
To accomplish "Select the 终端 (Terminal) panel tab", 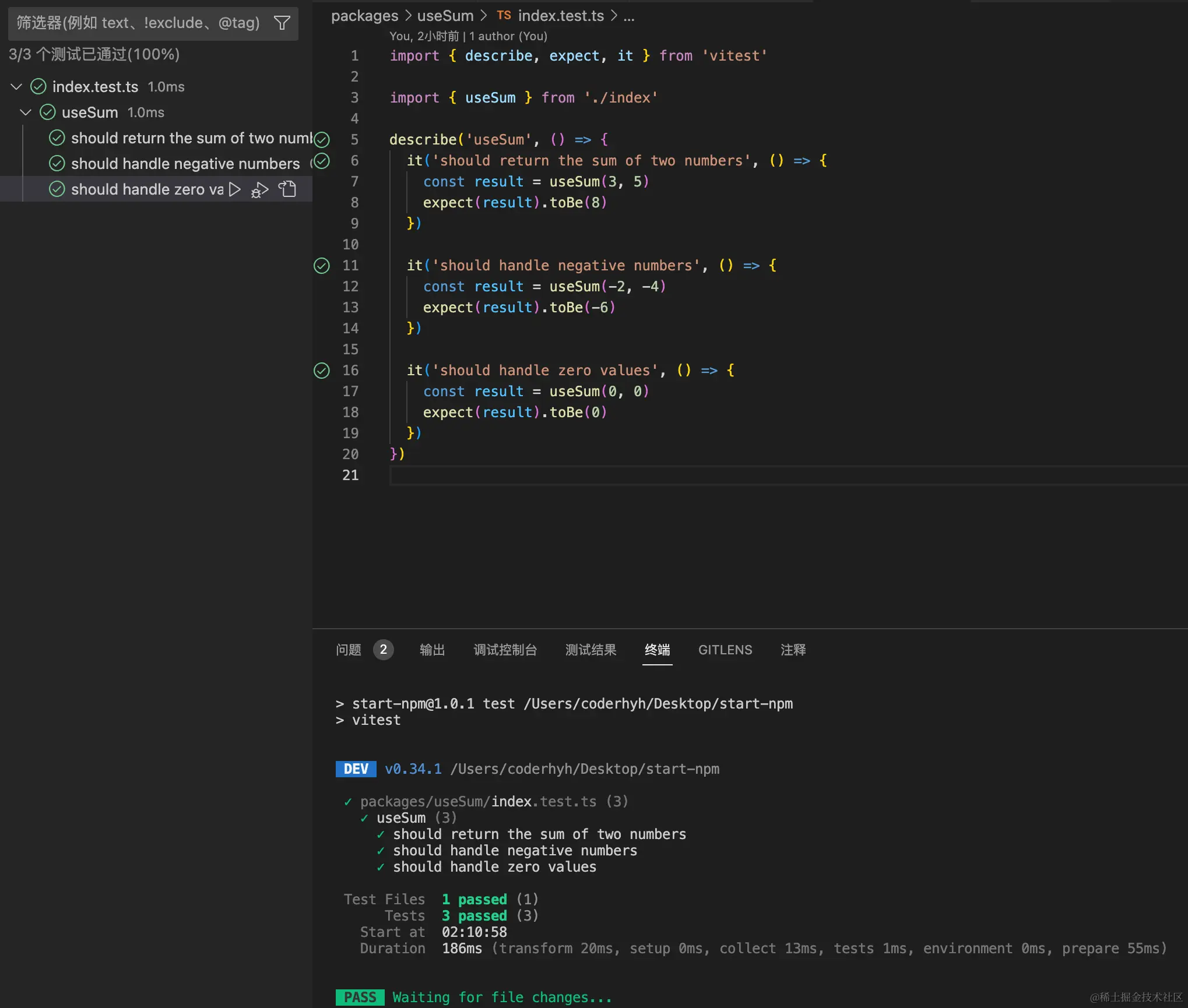I will 658,650.
